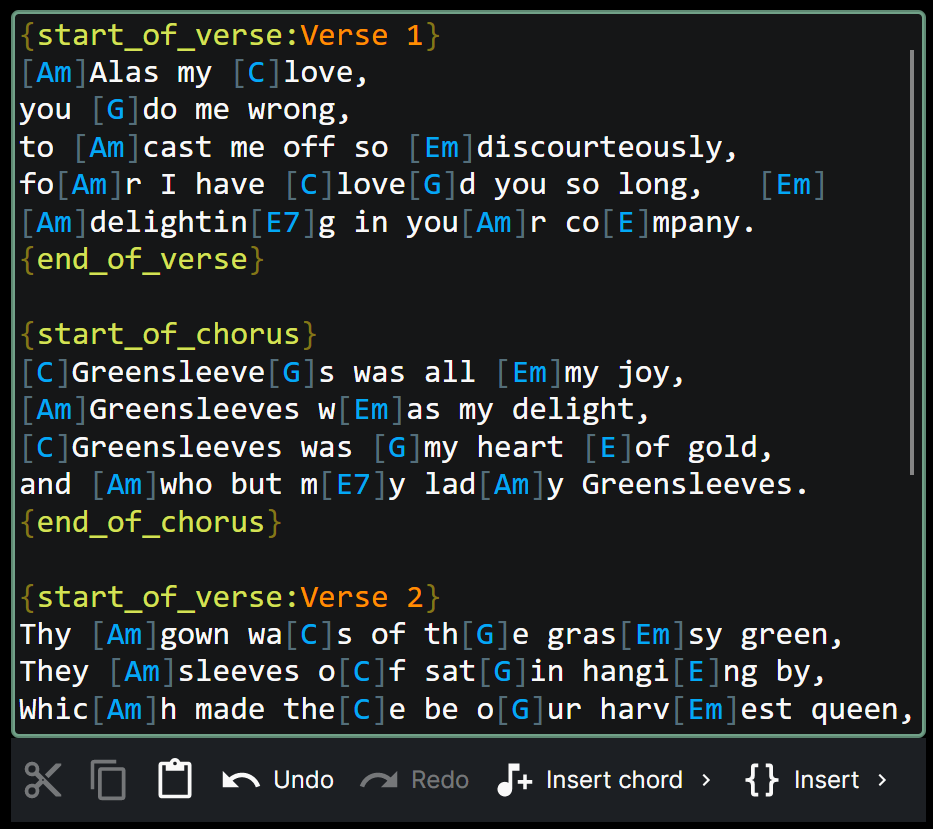The height and width of the screenshot is (829, 933).
Task: Click the [E7] chord in 'delightin[E7]g'
Action: (283, 223)
